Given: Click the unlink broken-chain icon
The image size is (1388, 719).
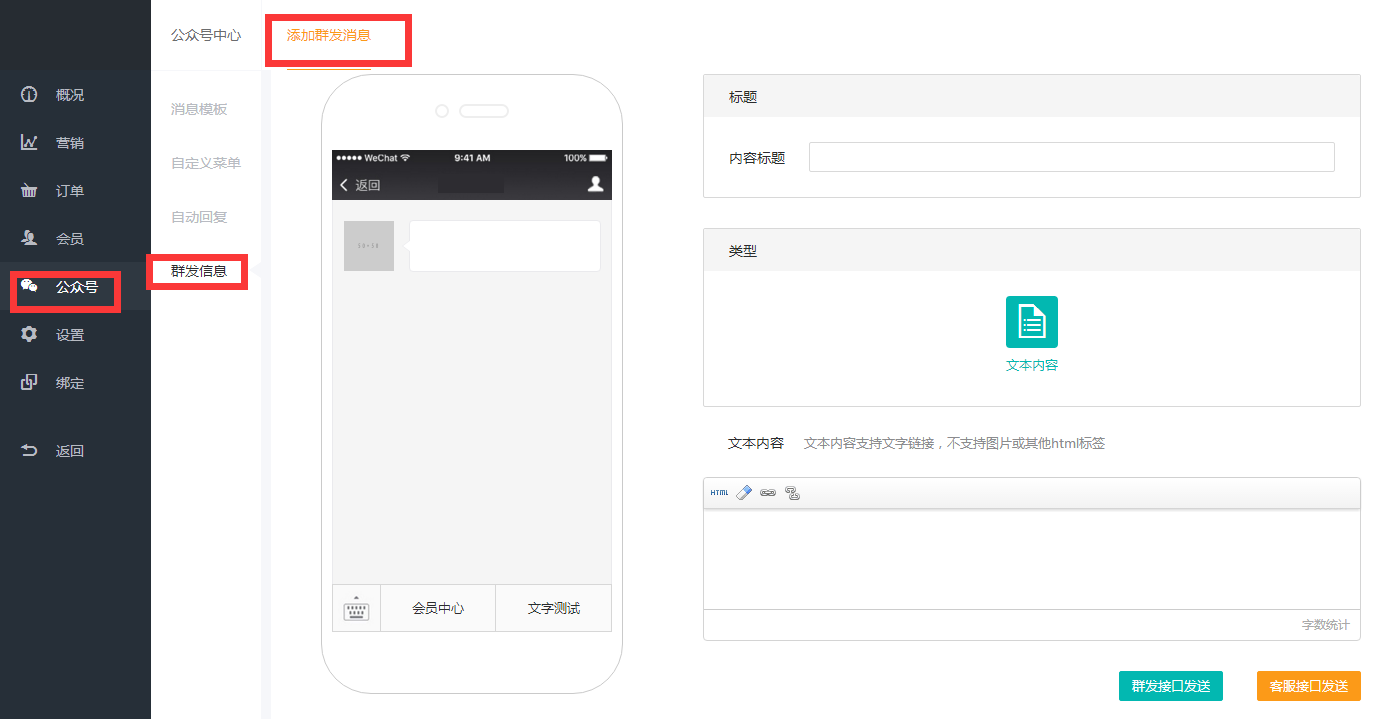Looking at the screenshot, I should click(793, 493).
